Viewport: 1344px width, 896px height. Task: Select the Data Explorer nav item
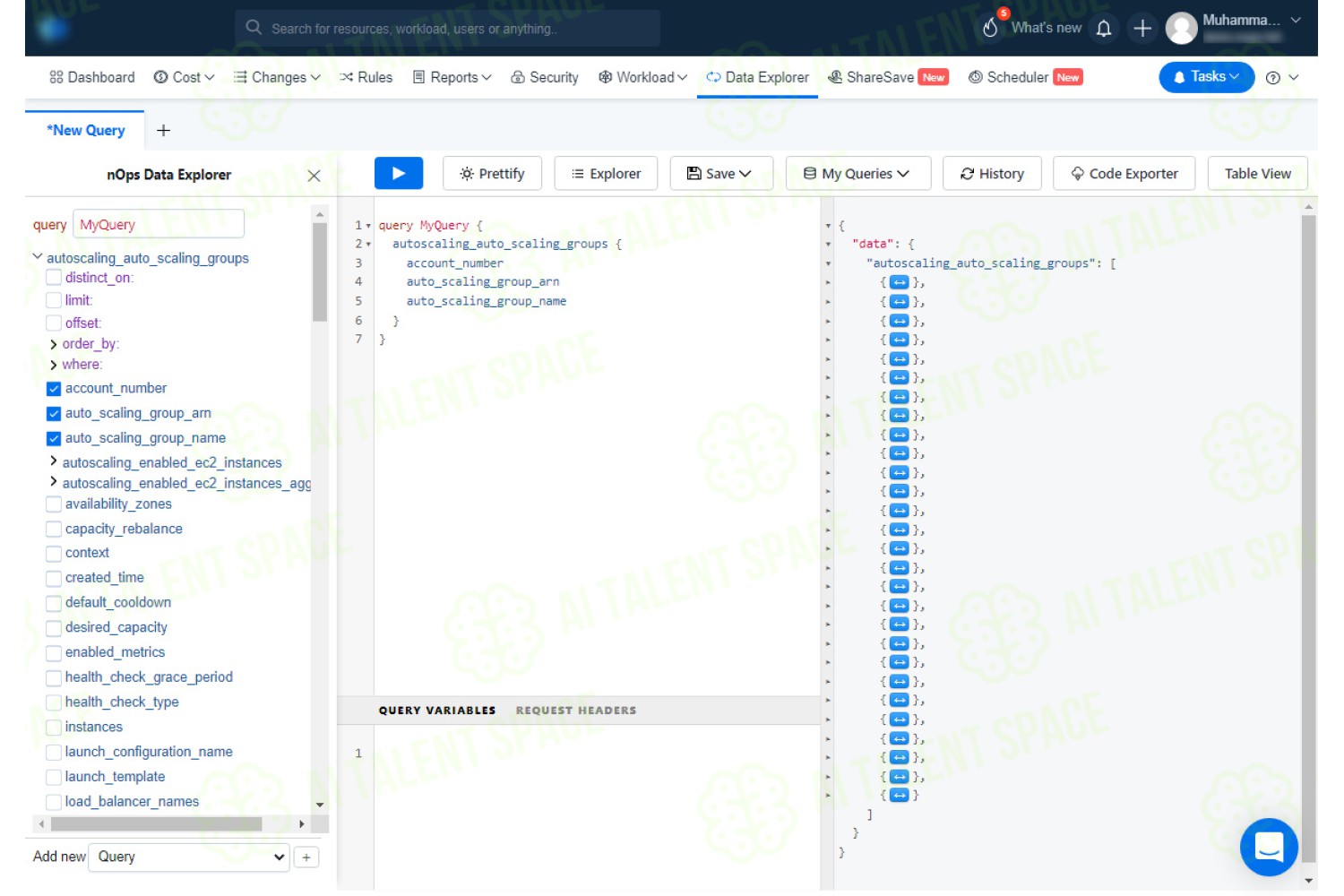(757, 78)
